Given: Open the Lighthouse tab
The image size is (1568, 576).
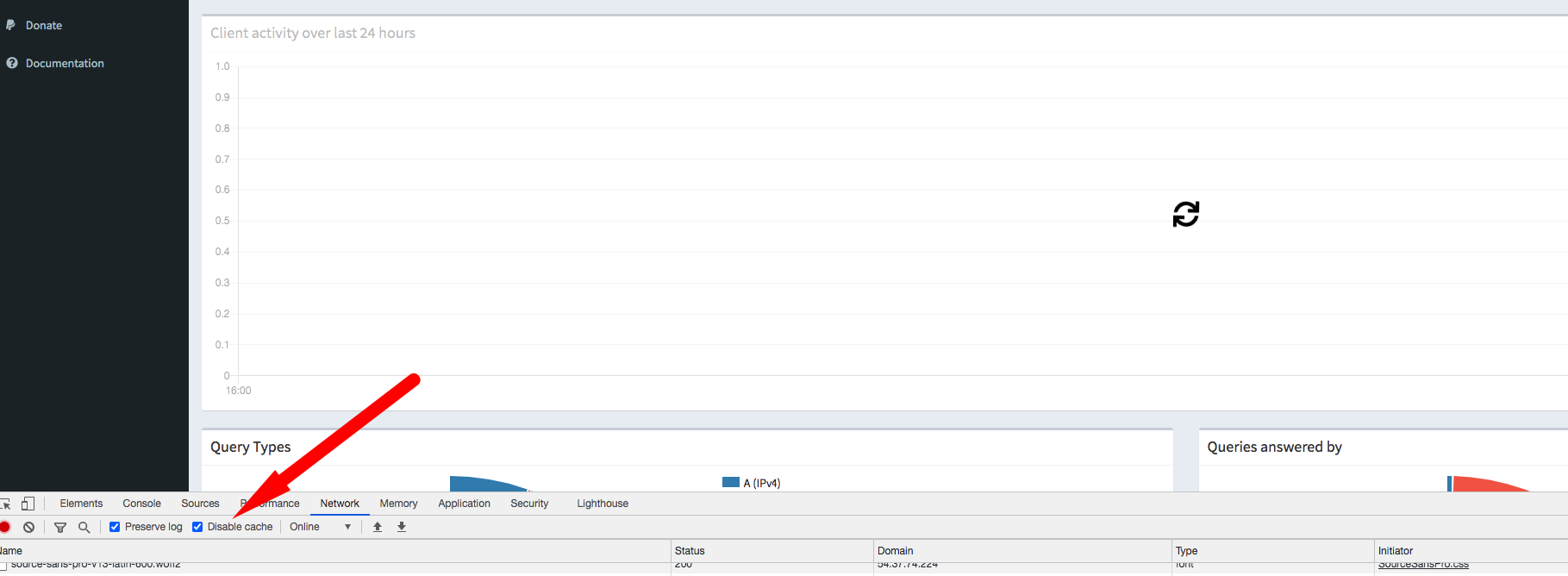Looking at the screenshot, I should point(603,504).
